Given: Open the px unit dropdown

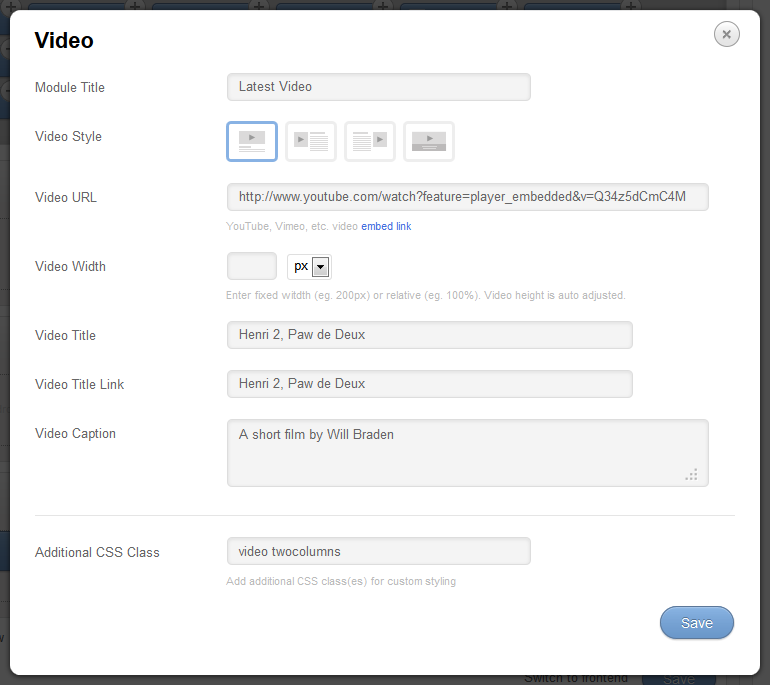Looking at the screenshot, I should [x=309, y=267].
